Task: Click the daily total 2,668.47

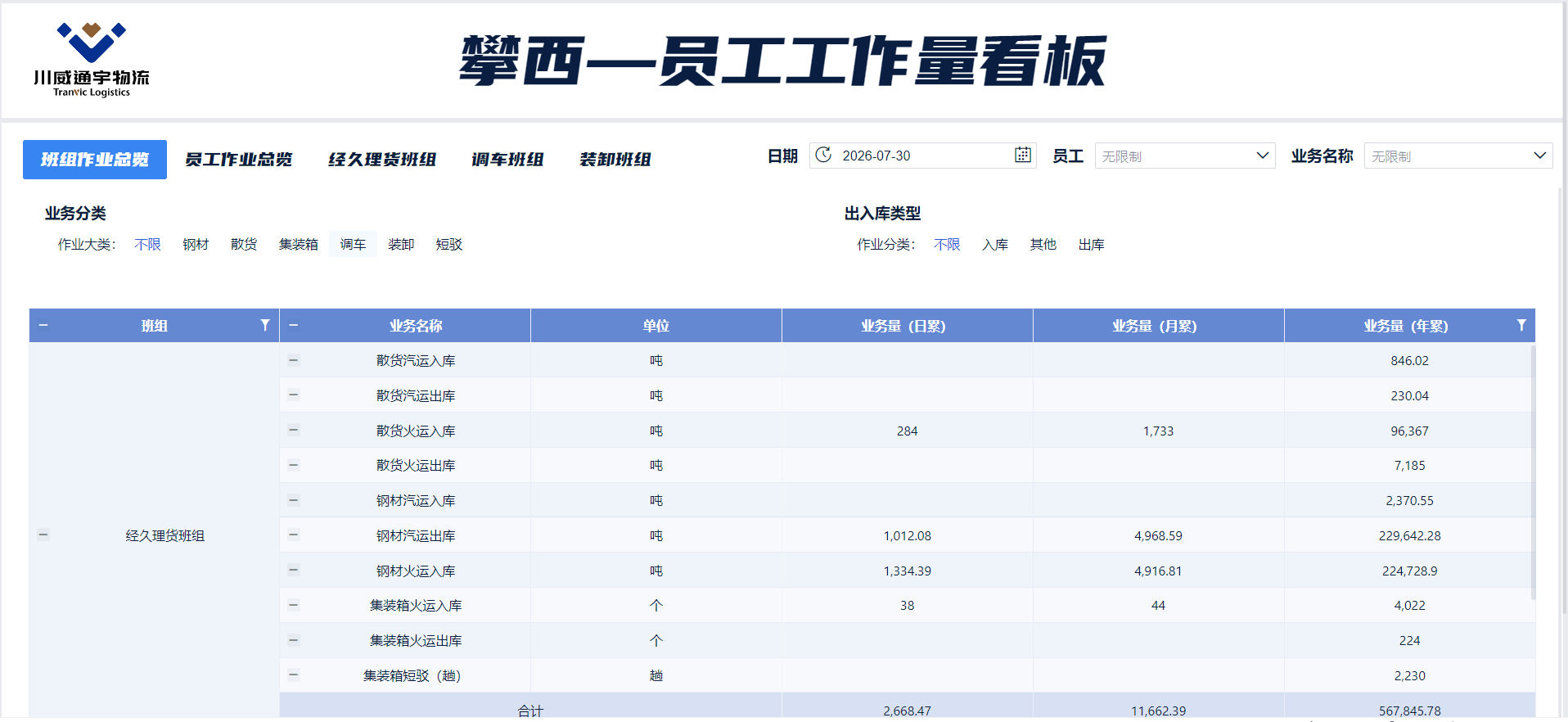Action: click(907, 711)
